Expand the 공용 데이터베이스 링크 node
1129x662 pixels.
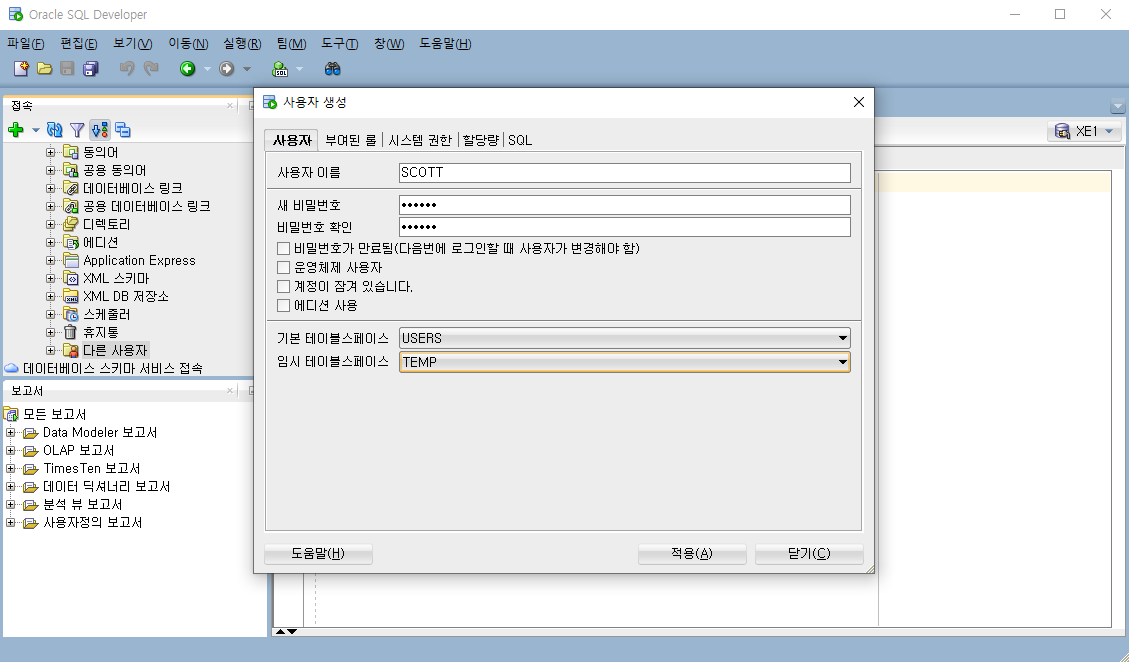click(50, 206)
